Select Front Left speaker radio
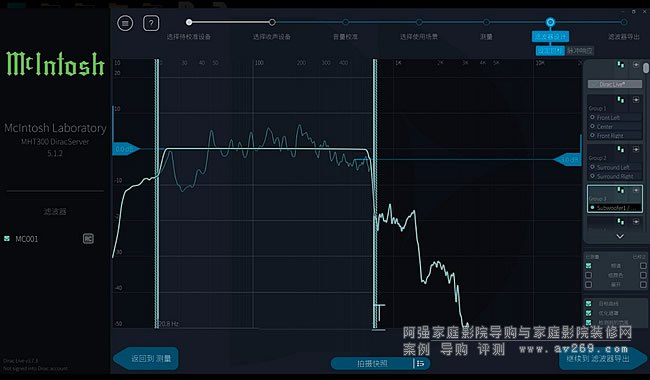Viewport: 650px width, 380px height. [x=593, y=118]
